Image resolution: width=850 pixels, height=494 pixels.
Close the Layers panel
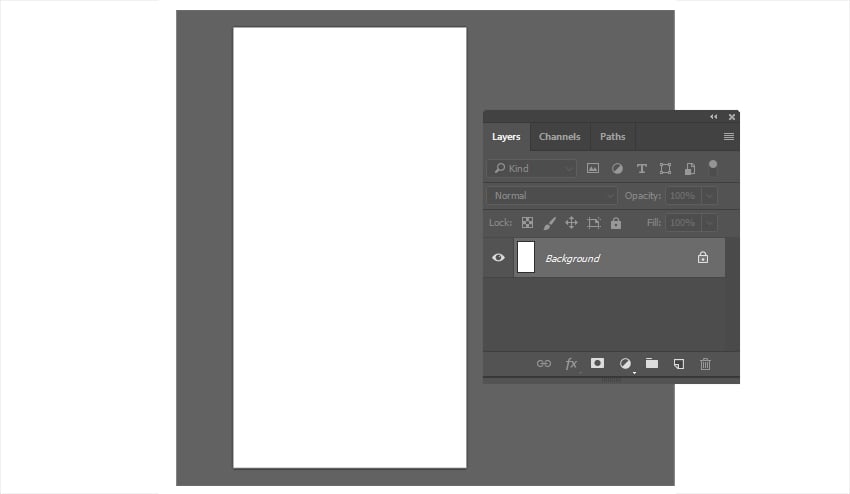click(732, 117)
